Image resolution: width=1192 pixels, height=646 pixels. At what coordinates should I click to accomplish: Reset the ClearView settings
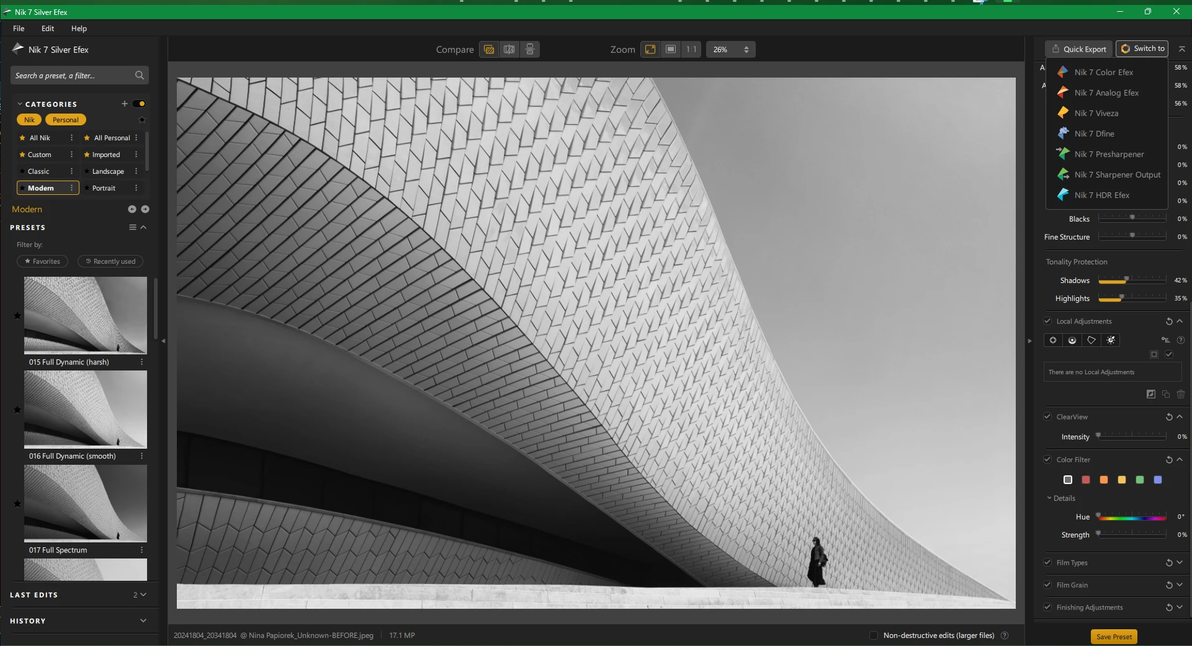pyautogui.click(x=1168, y=417)
